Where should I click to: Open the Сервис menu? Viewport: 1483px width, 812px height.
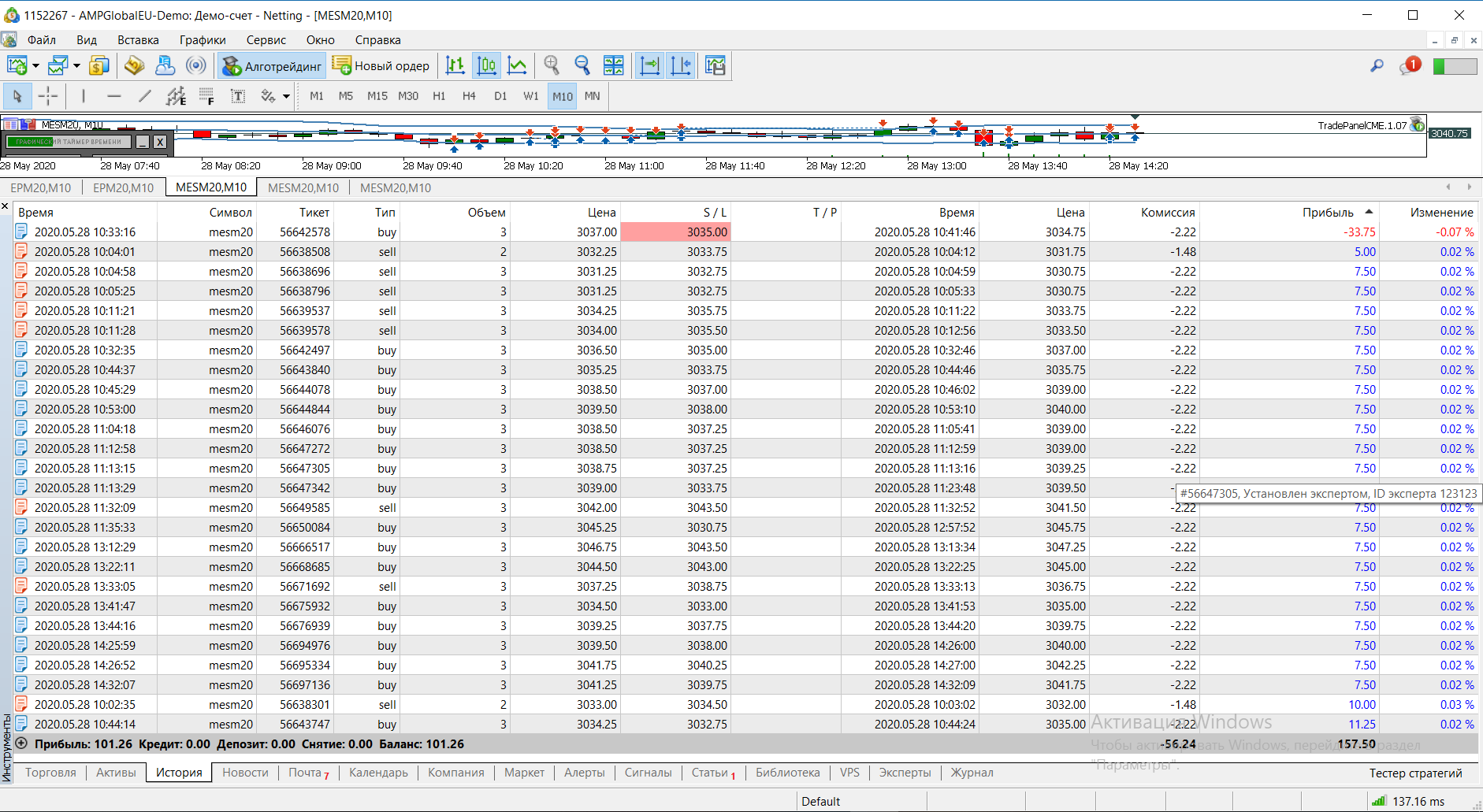coord(266,40)
